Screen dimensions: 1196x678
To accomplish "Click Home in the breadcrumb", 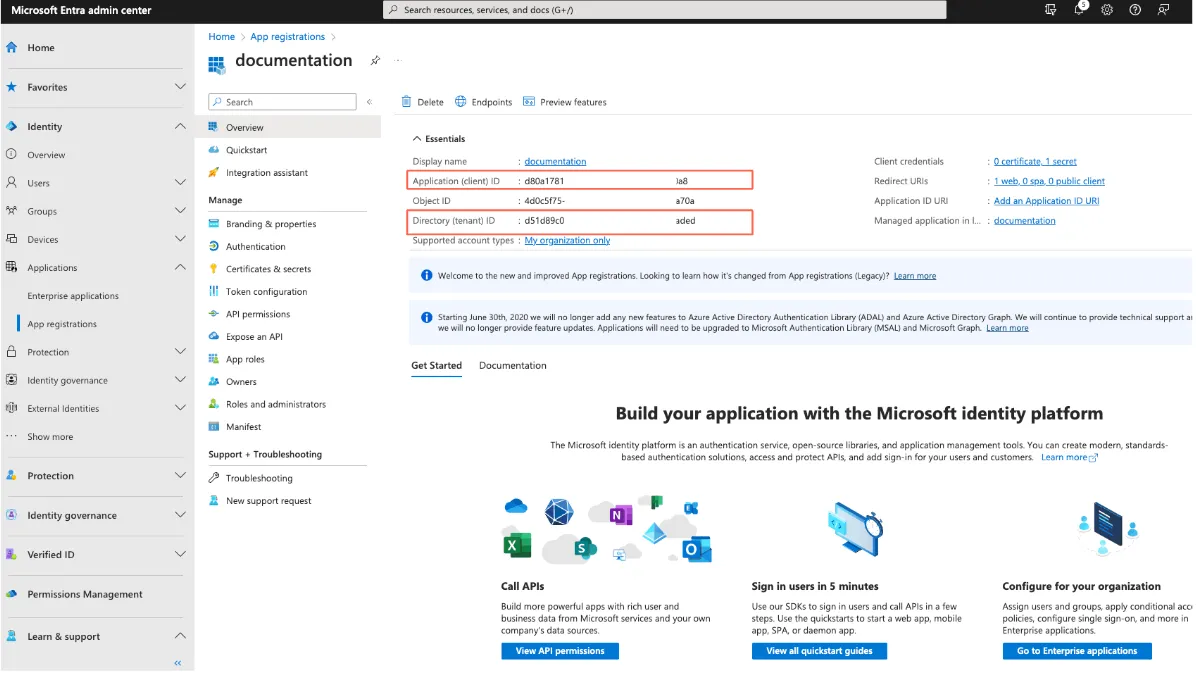I will tap(222, 37).
